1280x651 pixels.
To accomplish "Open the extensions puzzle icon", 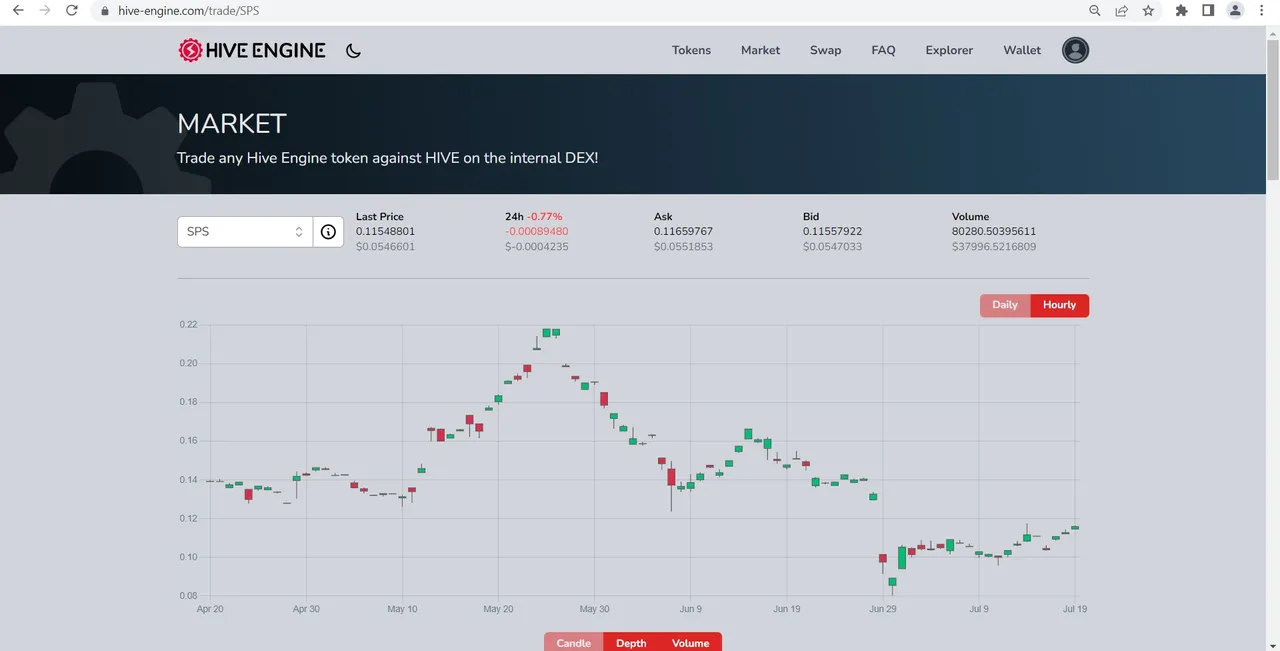I will pyautogui.click(x=1182, y=10).
